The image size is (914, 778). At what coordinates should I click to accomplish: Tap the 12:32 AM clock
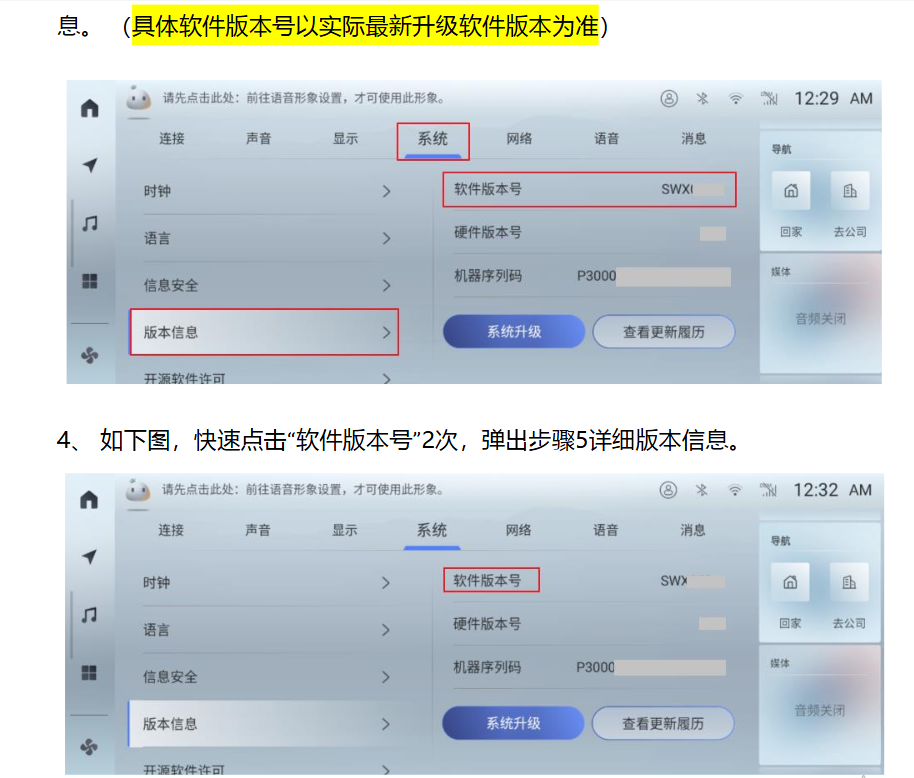pyautogui.click(x=832, y=490)
